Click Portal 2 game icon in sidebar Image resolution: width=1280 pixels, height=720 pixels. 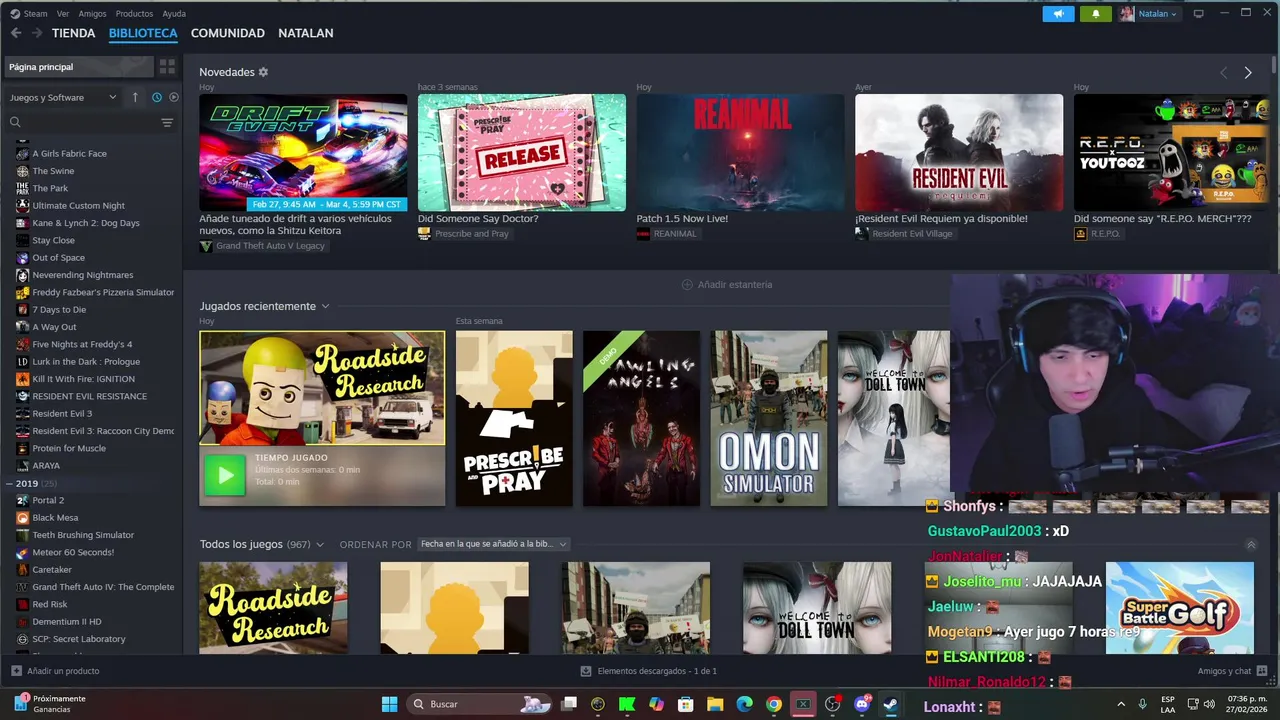(22, 500)
